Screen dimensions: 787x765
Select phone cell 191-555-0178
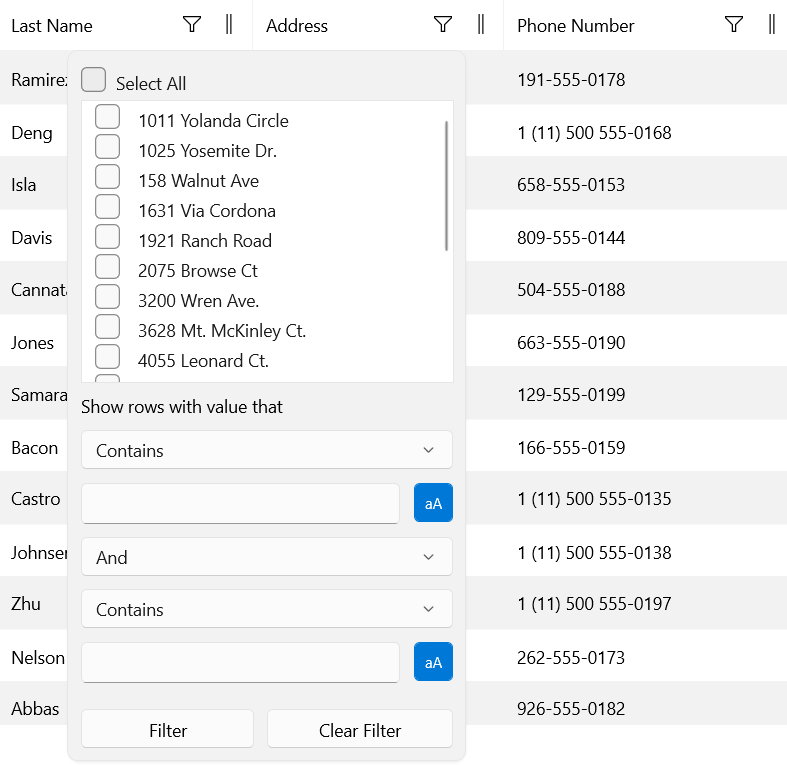coord(571,80)
